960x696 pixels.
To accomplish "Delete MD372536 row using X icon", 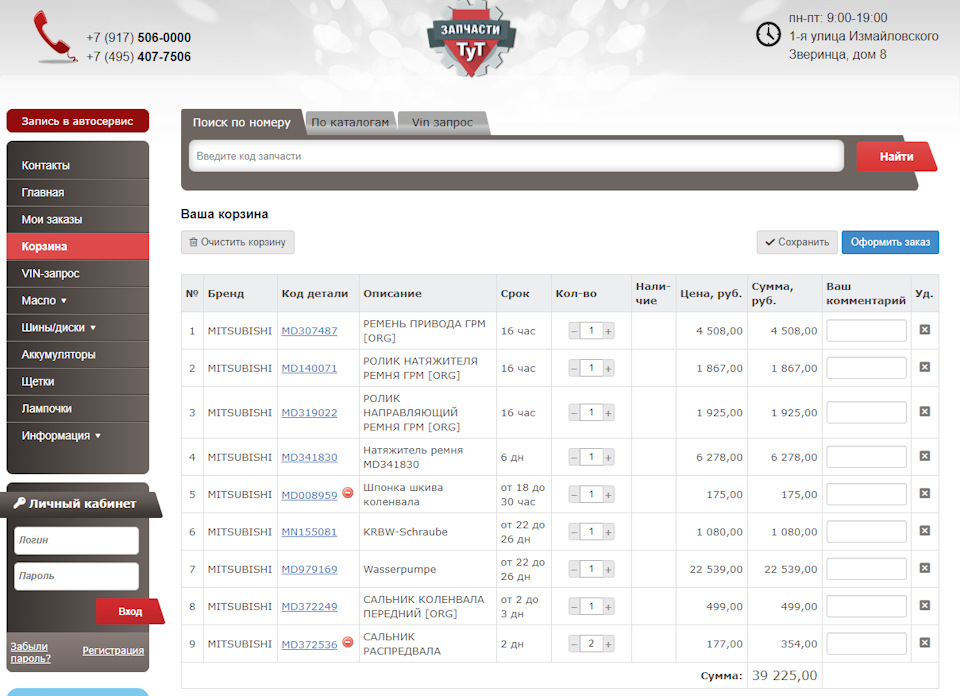I will click(x=924, y=643).
